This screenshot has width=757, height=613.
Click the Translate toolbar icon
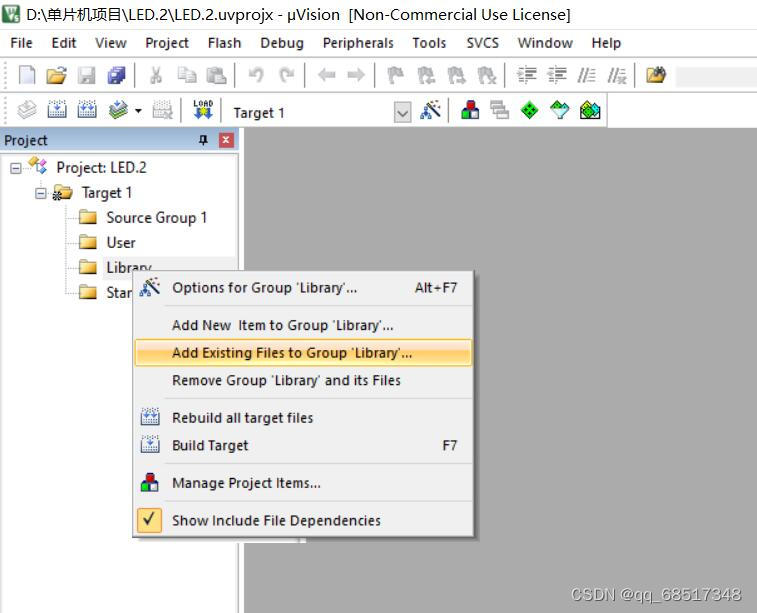click(x=27, y=110)
